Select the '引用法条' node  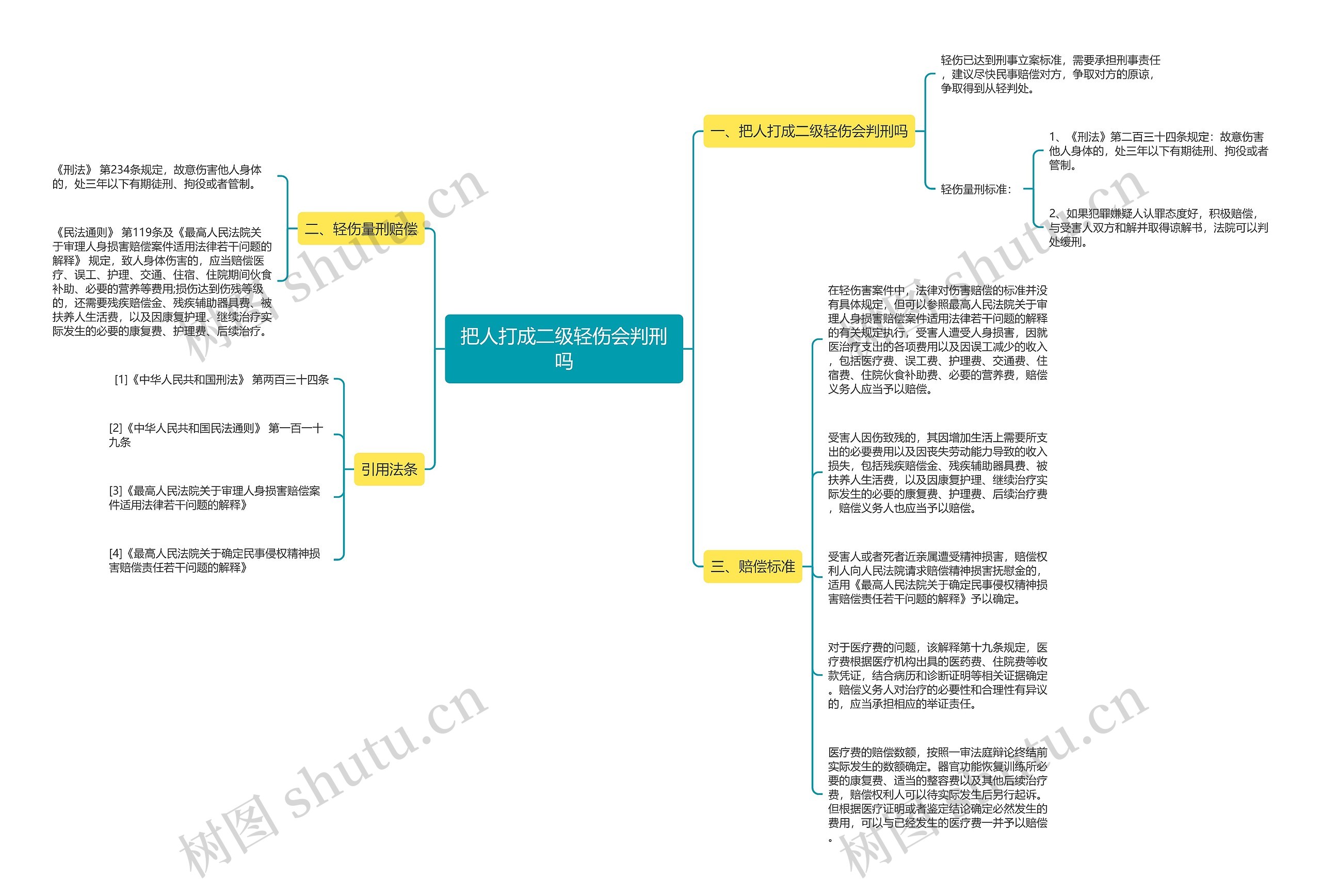point(388,476)
